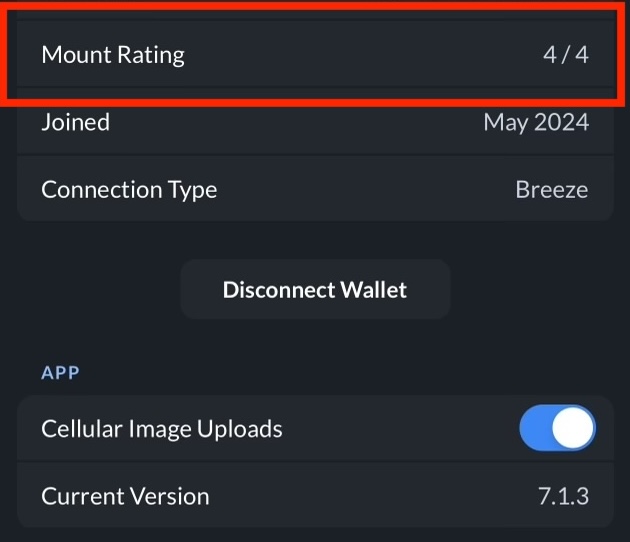Toggle the Cellular Image Uploads switch

[x=557, y=429]
